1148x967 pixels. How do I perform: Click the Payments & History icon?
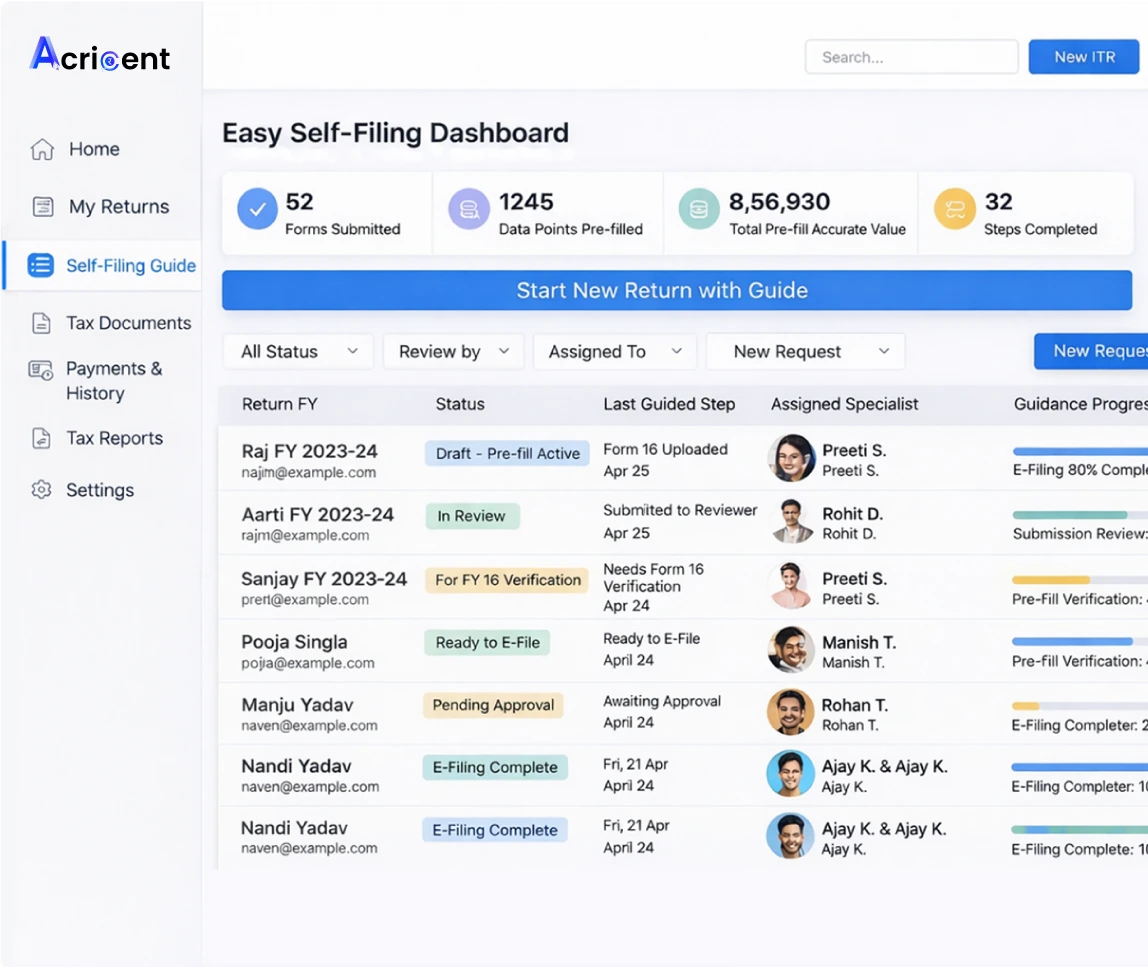click(x=41, y=370)
